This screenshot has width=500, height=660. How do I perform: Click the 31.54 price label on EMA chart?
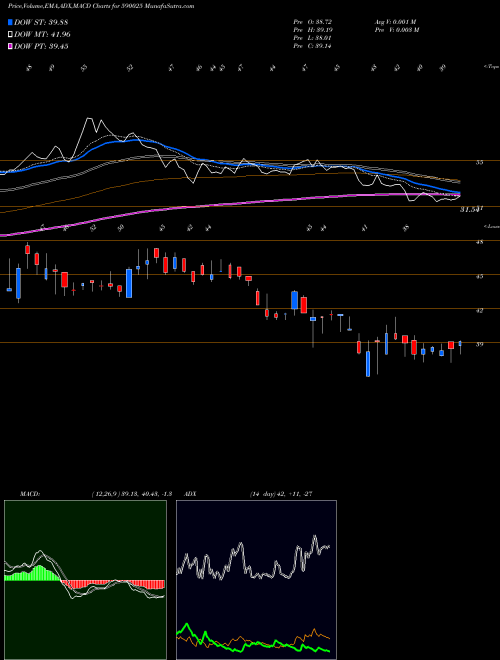[470, 209]
